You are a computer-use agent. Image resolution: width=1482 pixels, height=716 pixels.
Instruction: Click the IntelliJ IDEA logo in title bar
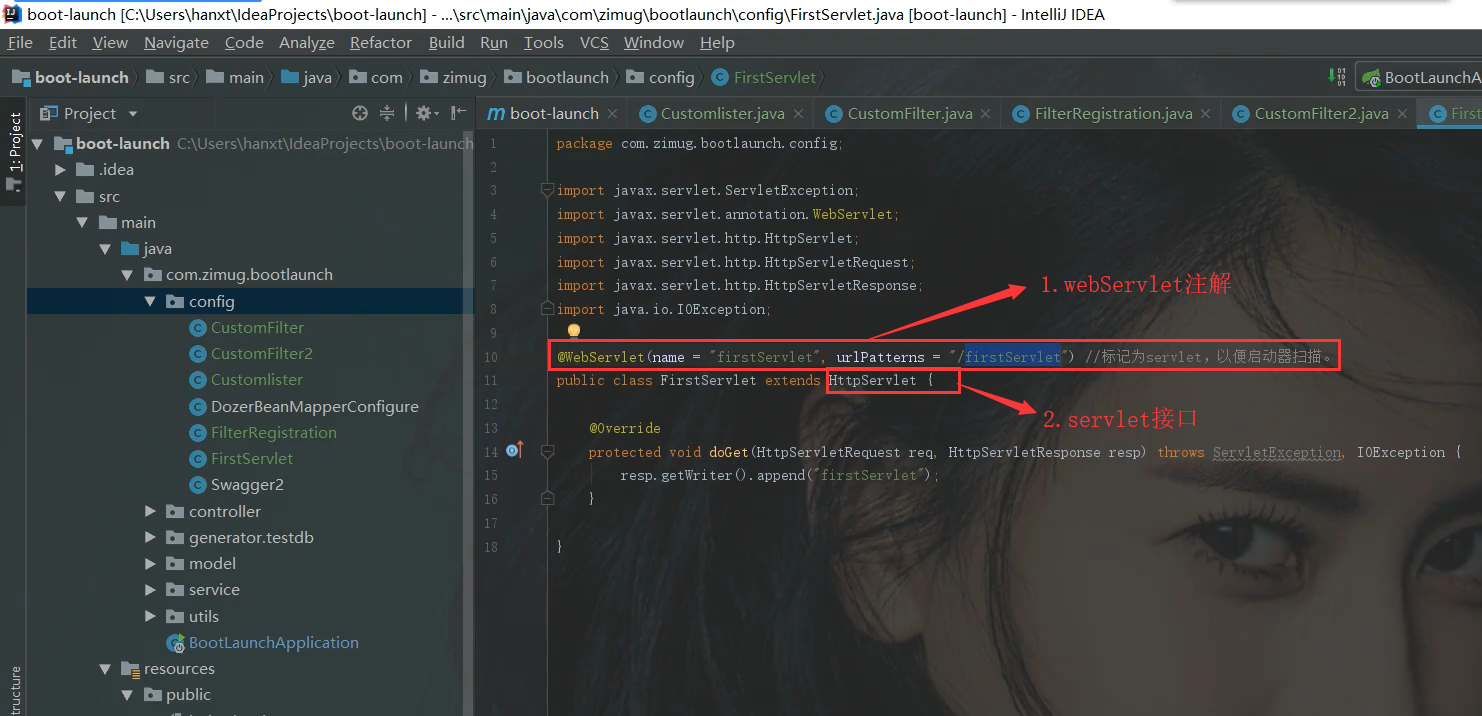click(x=12, y=14)
